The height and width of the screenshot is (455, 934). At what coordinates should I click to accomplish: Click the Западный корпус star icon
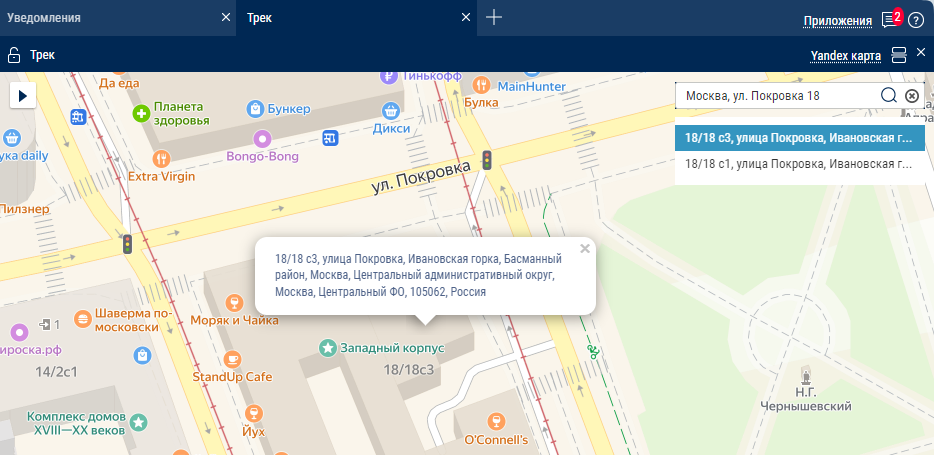point(328,348)
